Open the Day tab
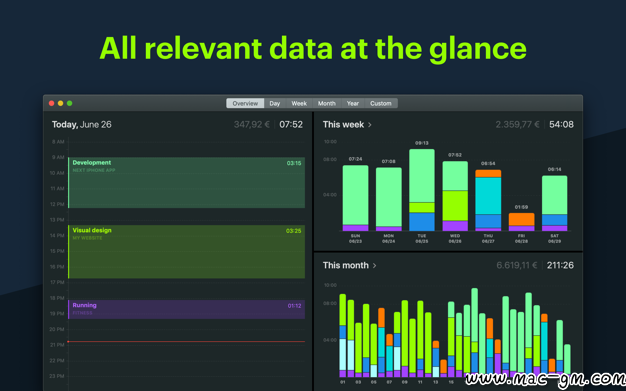The width and height of the screenshot is (626, 391). coord(275,103)
